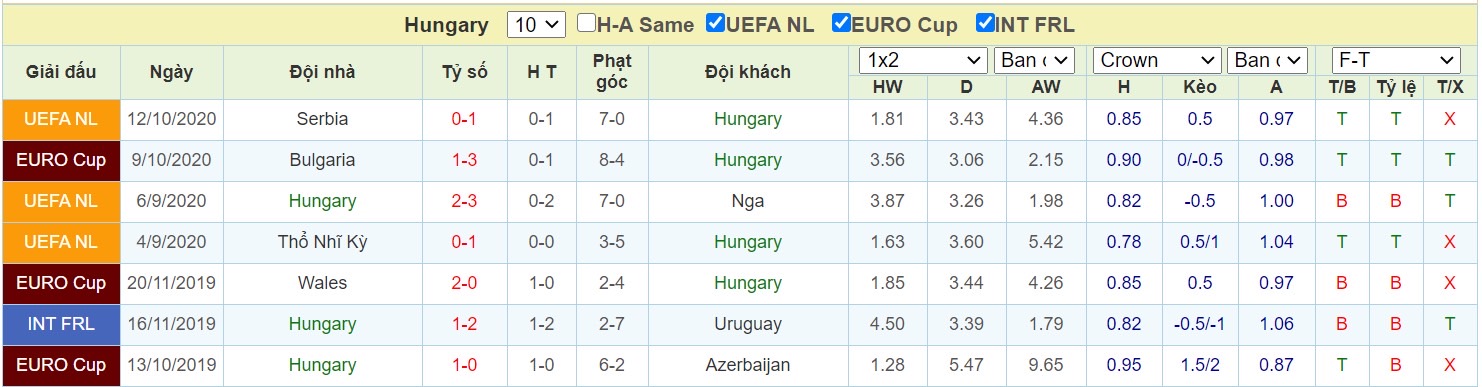Open the match count dropdown showing 10
The height and width of the screenshot is (387, 1482).
[537, 25]
